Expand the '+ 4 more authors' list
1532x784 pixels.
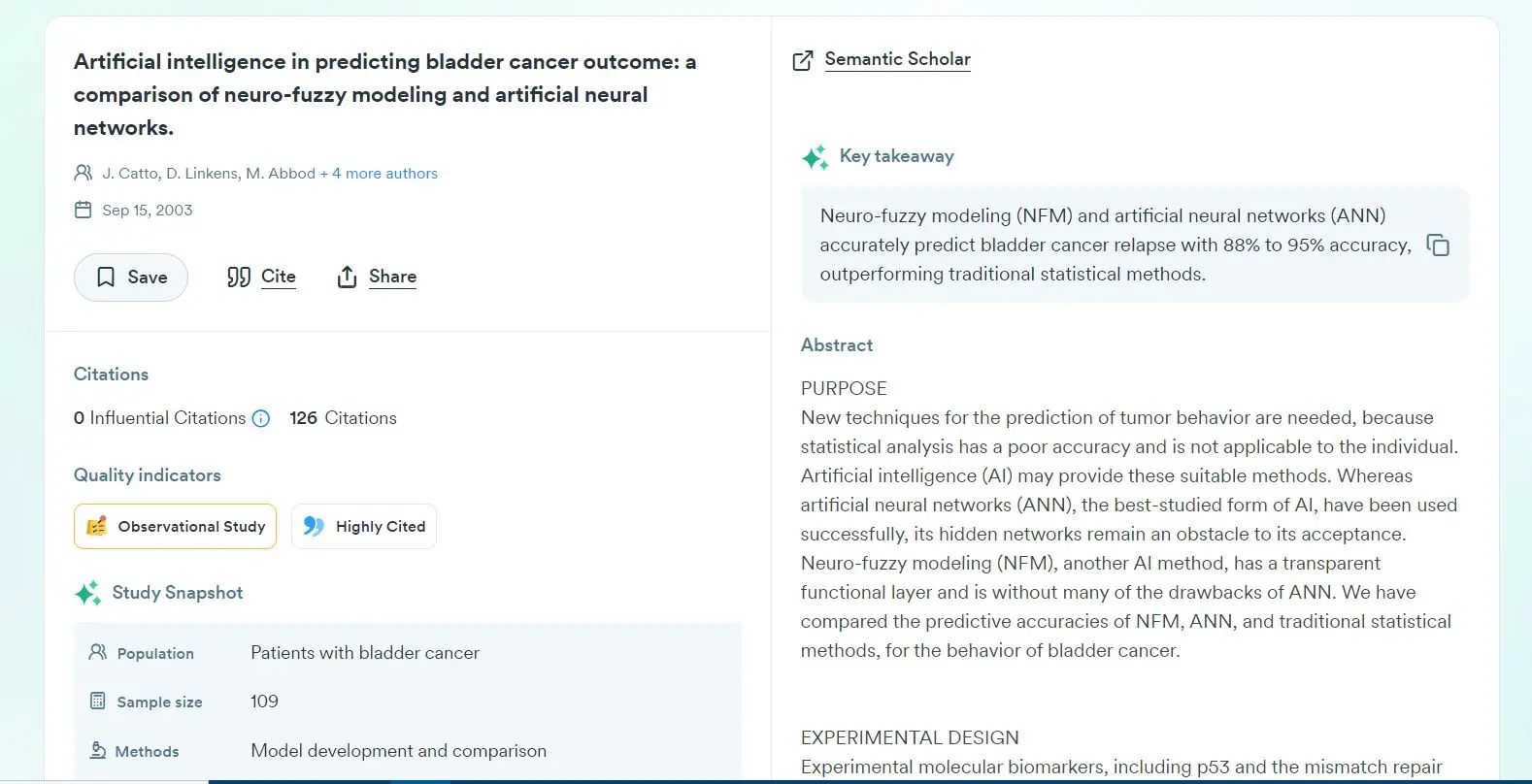click(x=379, y=174)
